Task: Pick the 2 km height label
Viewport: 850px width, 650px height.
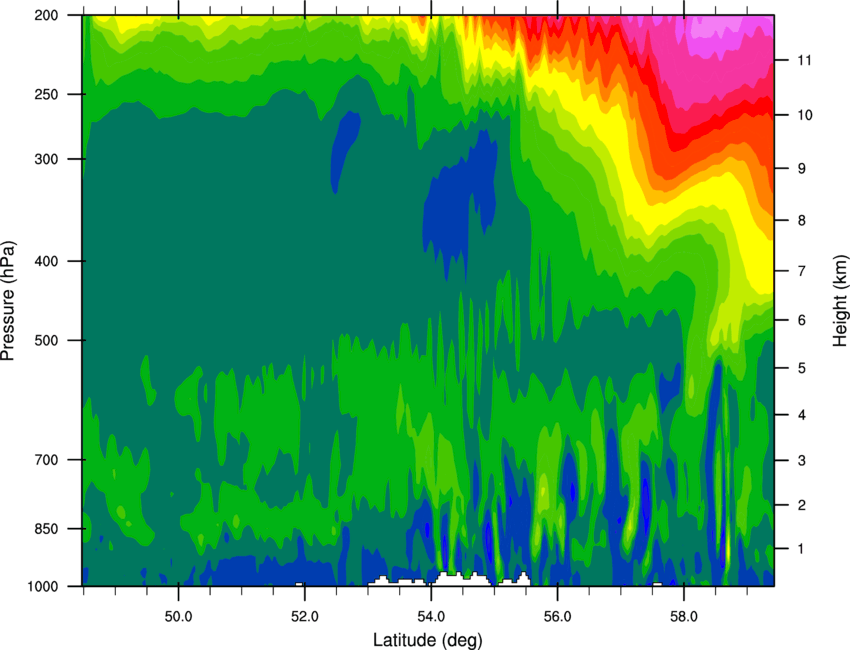Action: pos(802,505)
